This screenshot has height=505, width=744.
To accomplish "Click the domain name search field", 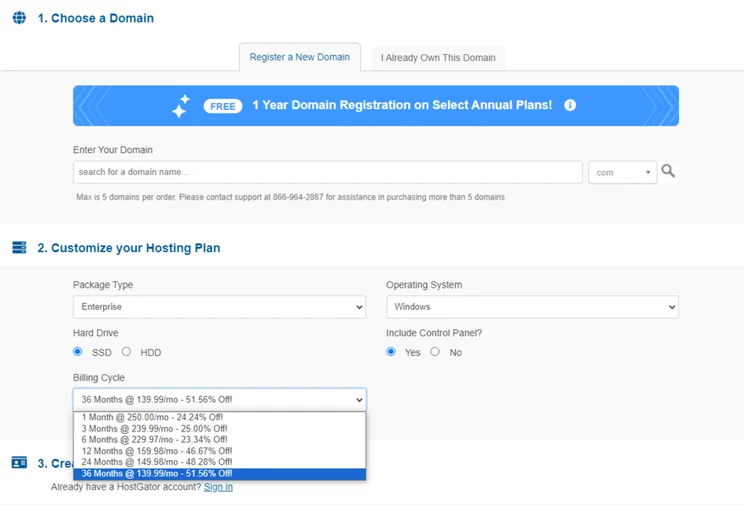I will [328, 172].
